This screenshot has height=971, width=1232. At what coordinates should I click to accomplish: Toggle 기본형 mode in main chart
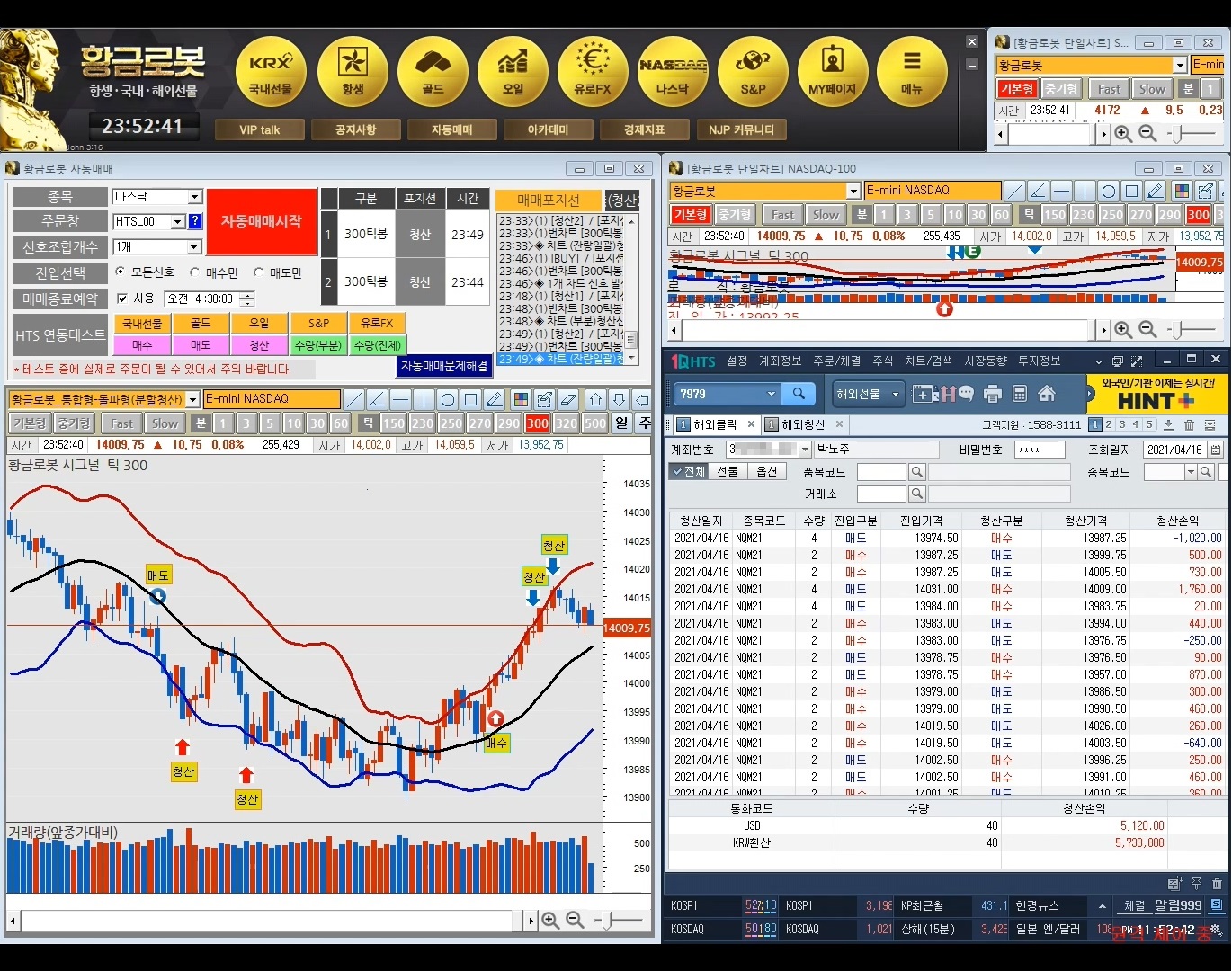[x=29, y=423]
